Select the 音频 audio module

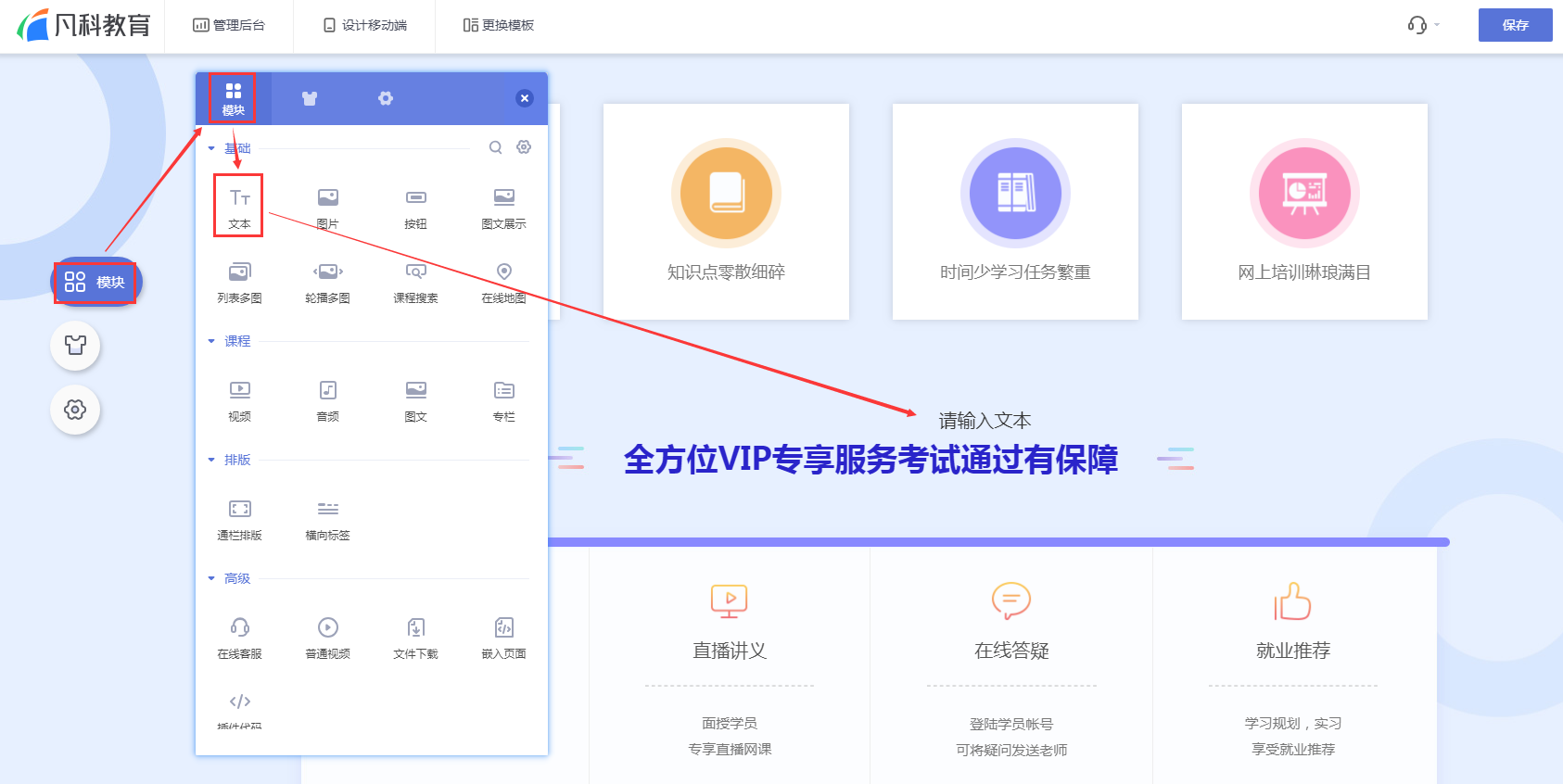pyautogui.click(x=327, y=400)
